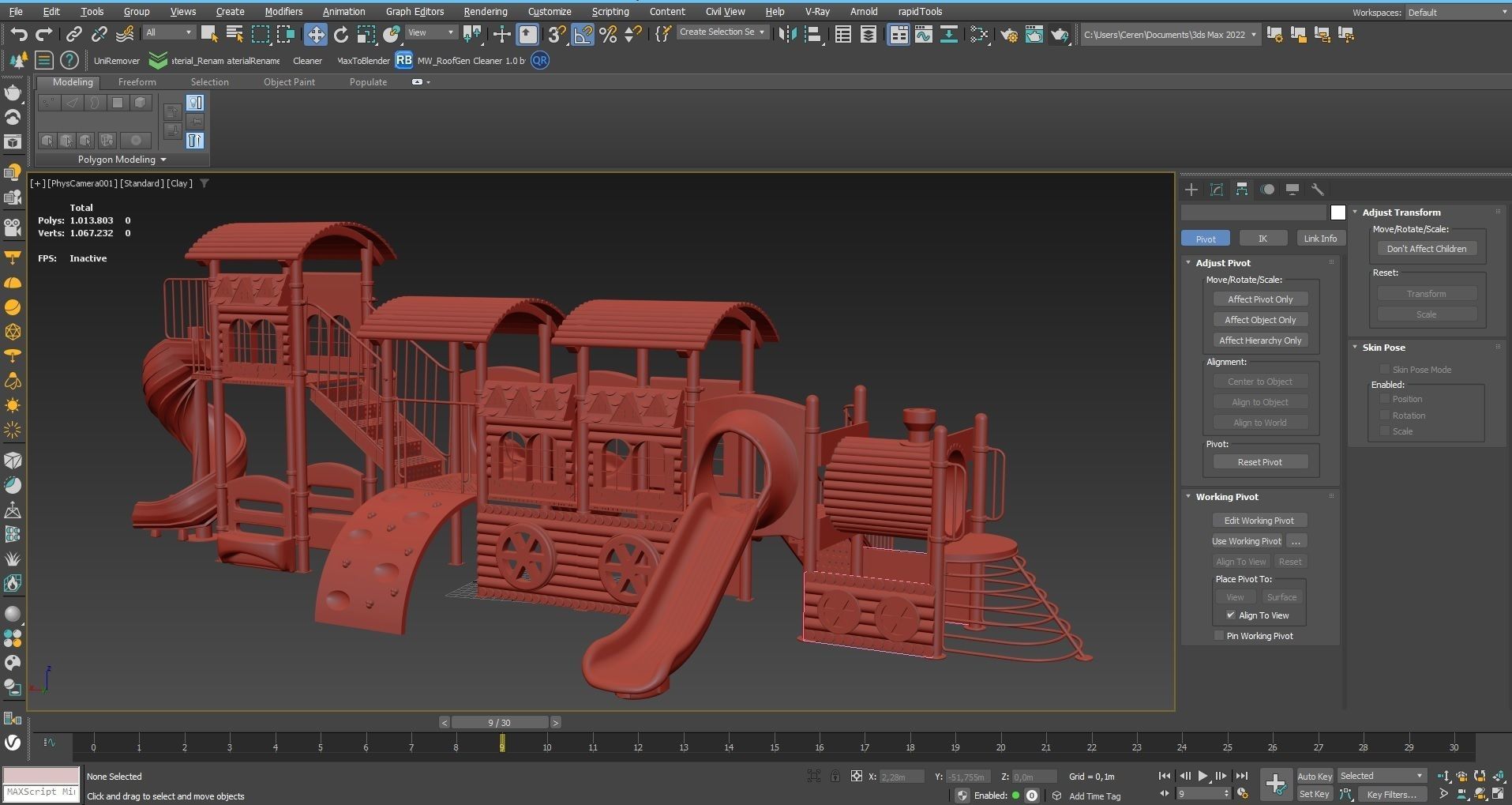Activate the Select and Move tool
Viewport: 1512px width, 805px height.
(x=316, y=34)
